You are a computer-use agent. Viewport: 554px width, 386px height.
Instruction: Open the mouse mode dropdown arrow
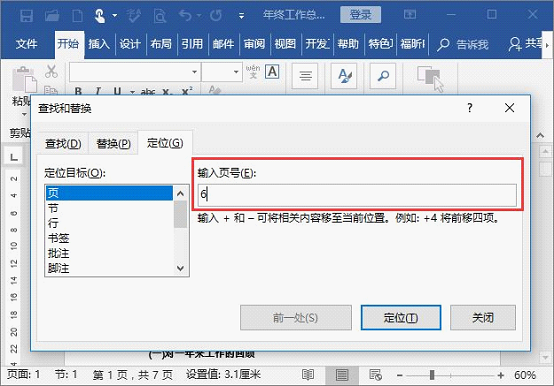pyautogui.click(x=114, y=16)
